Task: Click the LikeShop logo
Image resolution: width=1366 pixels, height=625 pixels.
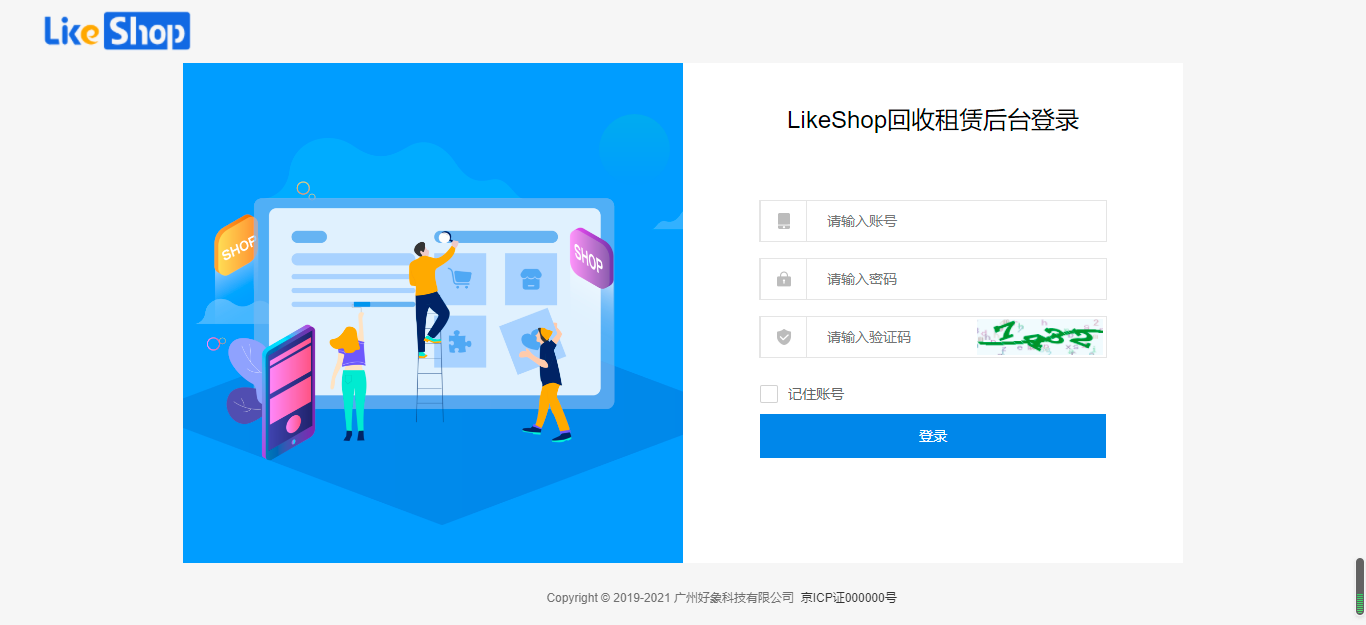Action: coord(117,31)
